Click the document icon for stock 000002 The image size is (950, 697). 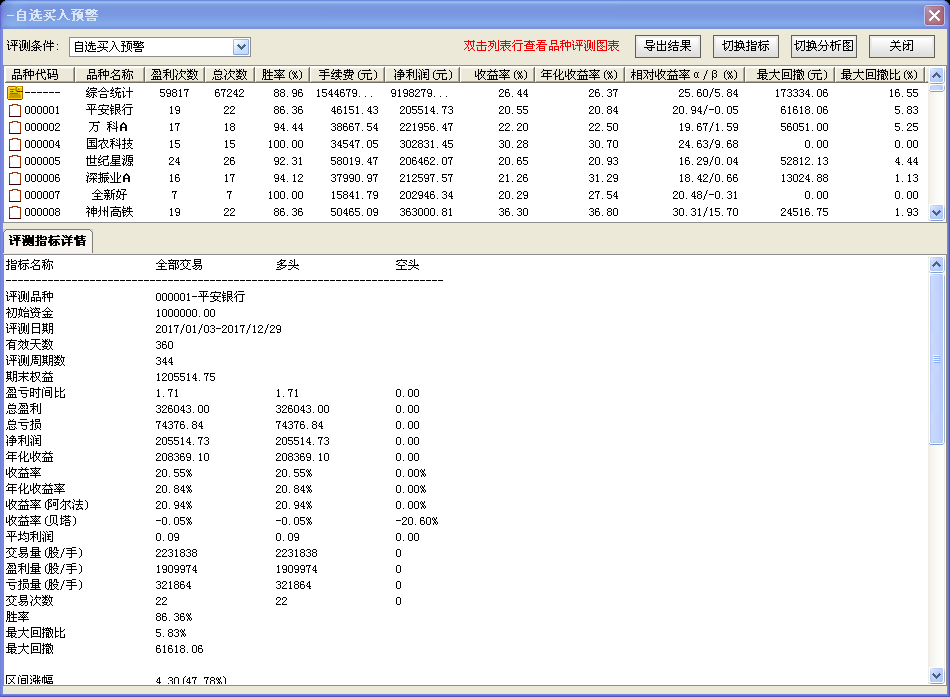[x=14, y=127]
